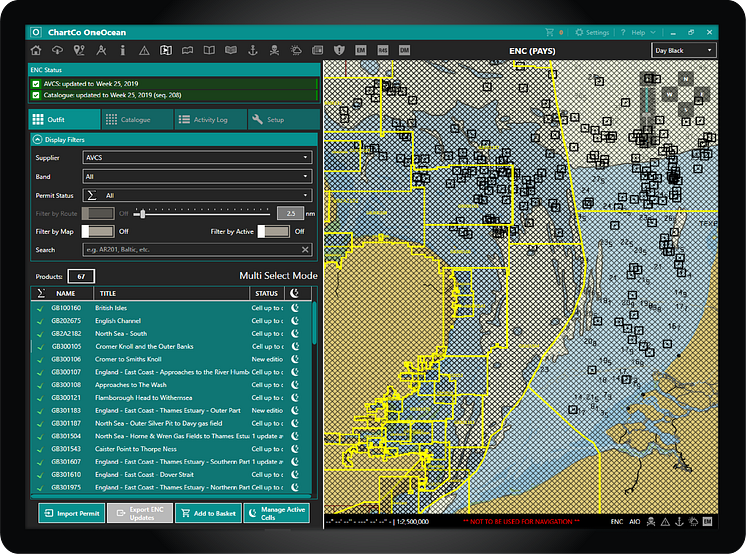Click the skull icon in map status bar
Screen dimensions: 746x554
[x=651, y=522]
